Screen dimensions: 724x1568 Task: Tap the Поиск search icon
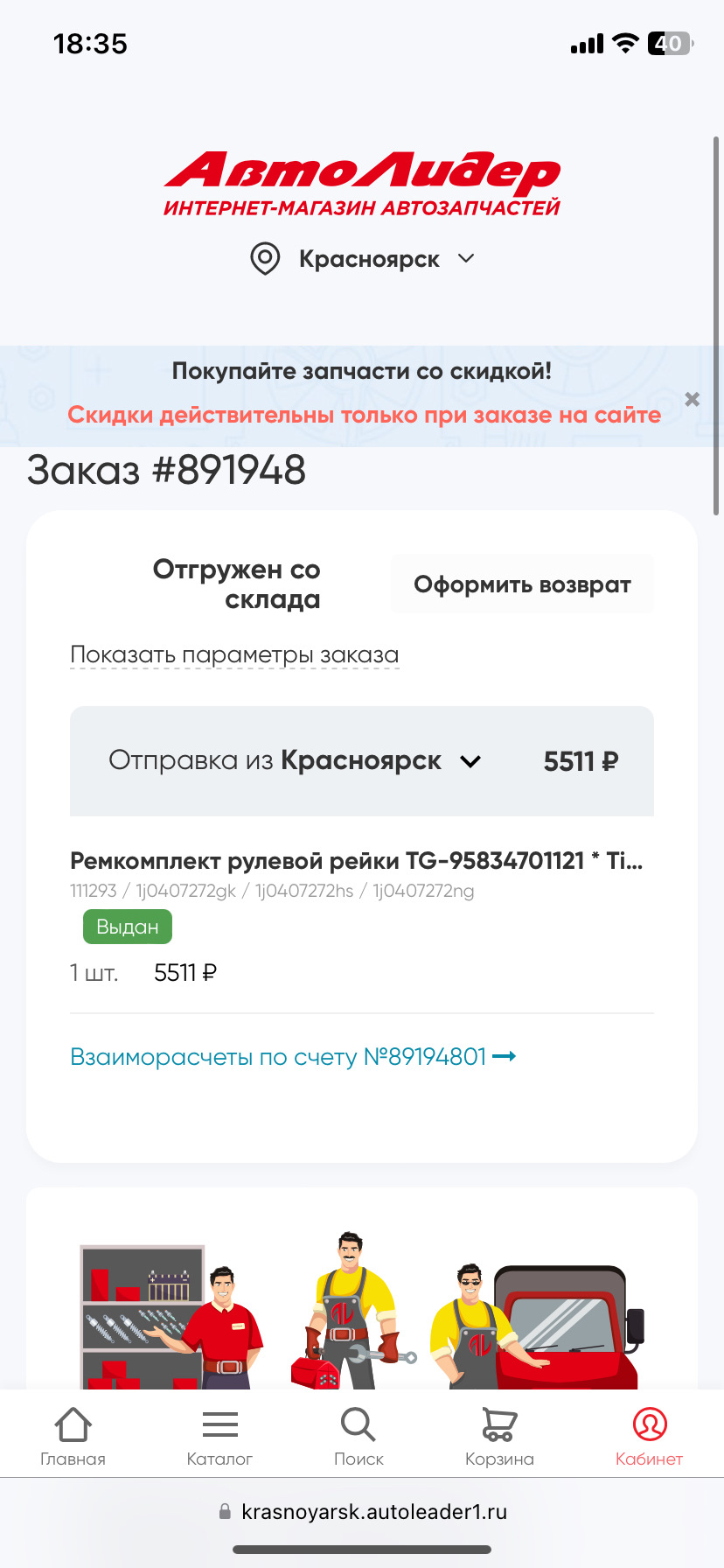[x=359, y=1422]
